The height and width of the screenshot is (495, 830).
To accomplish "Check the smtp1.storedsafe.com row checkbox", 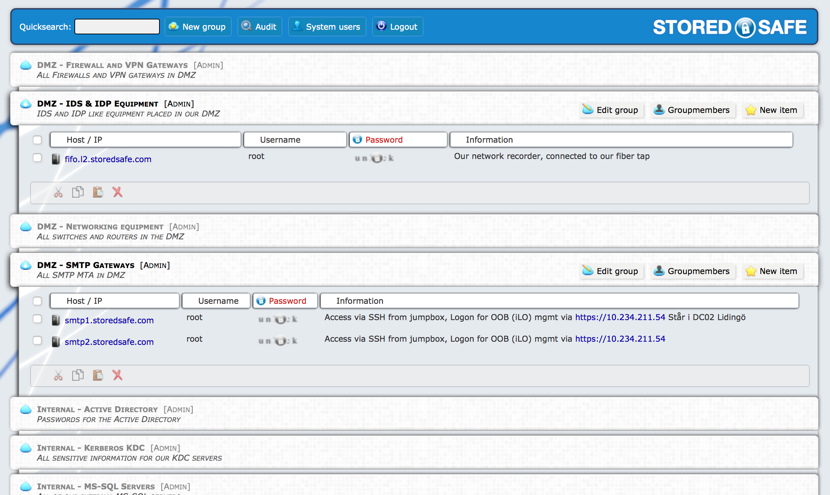I will click(37, 319).
